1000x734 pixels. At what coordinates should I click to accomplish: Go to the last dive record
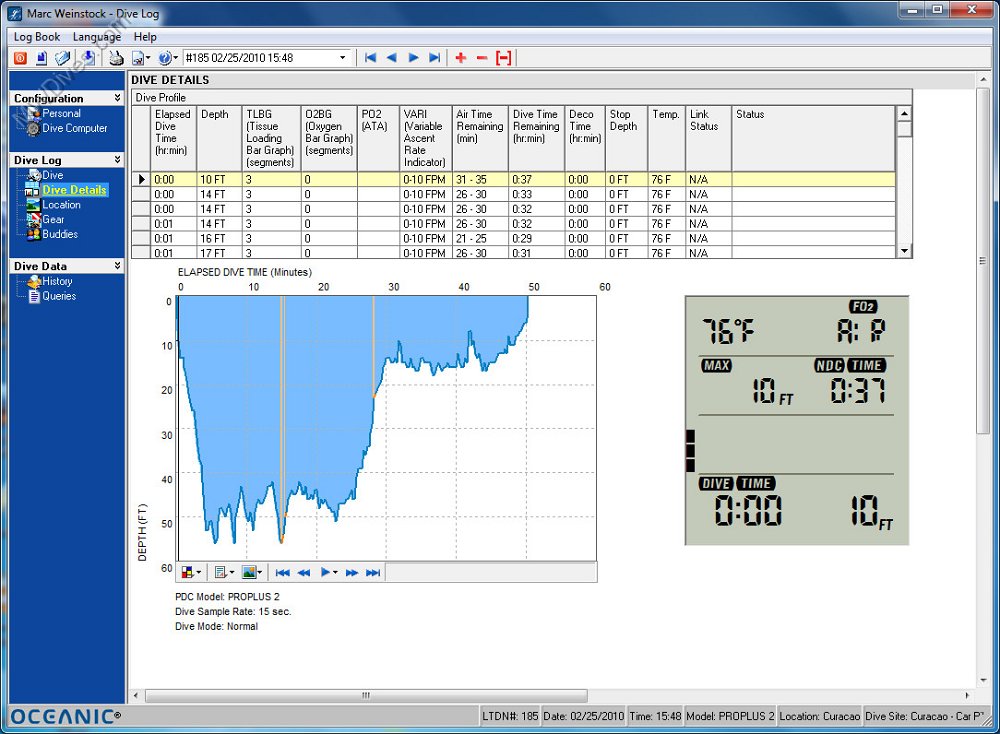(435, 58)
